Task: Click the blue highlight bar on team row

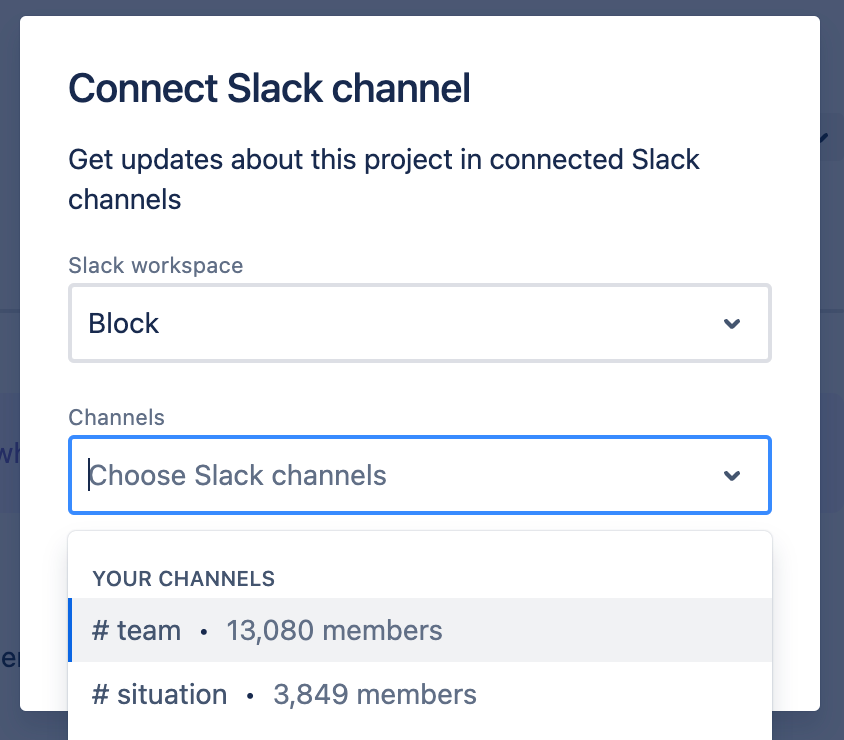Action: pyautogui.click(x=70, y=630)
